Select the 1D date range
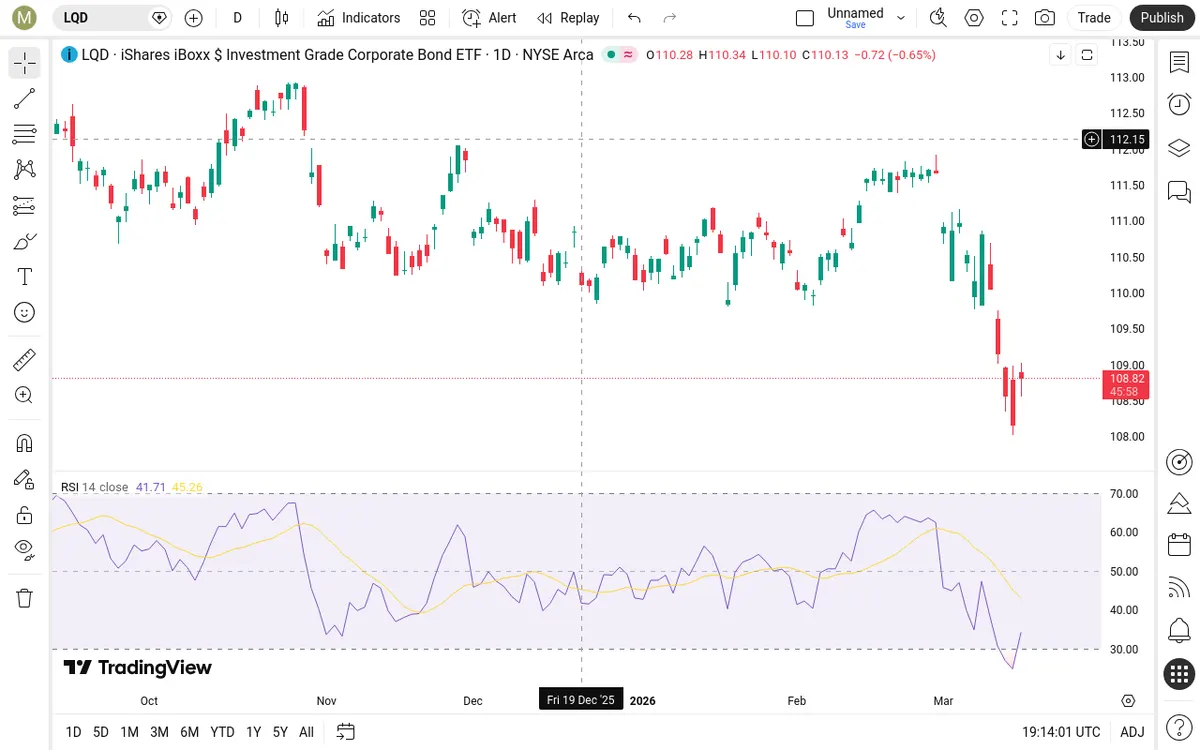Screen dimensions: 1200x750 (74, 732)
